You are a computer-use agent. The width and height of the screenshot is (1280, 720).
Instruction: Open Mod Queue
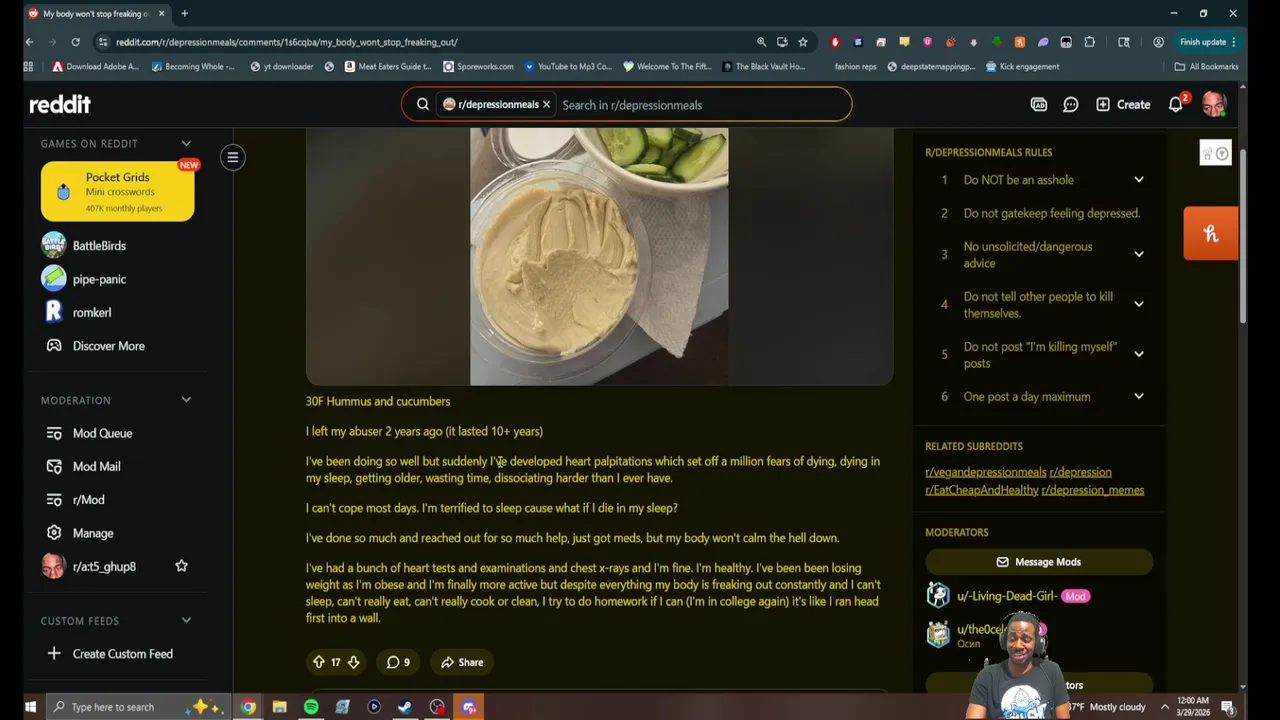point(102,433)
